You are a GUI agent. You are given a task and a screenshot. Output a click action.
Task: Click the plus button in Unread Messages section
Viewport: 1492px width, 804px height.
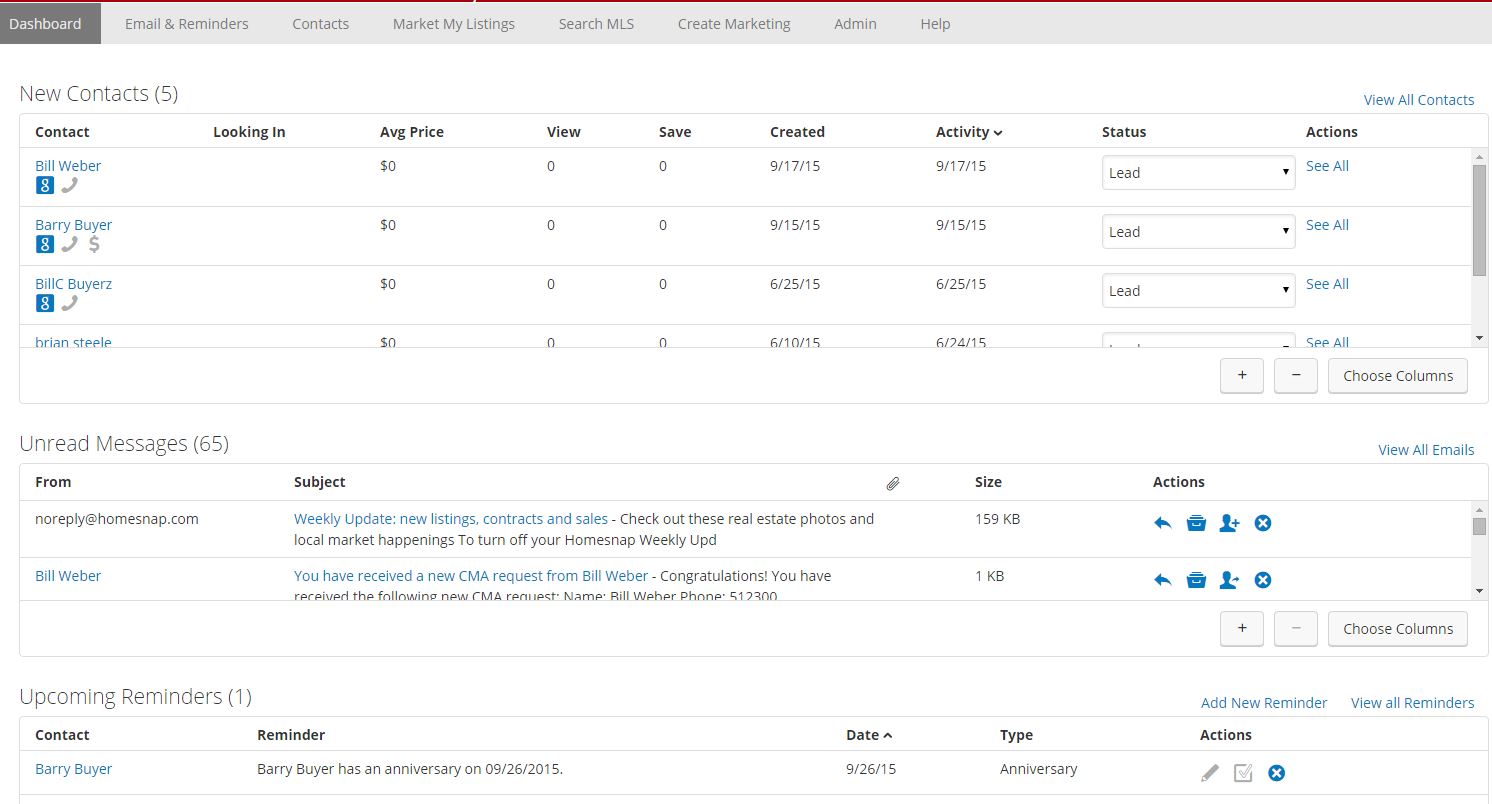1242,629
